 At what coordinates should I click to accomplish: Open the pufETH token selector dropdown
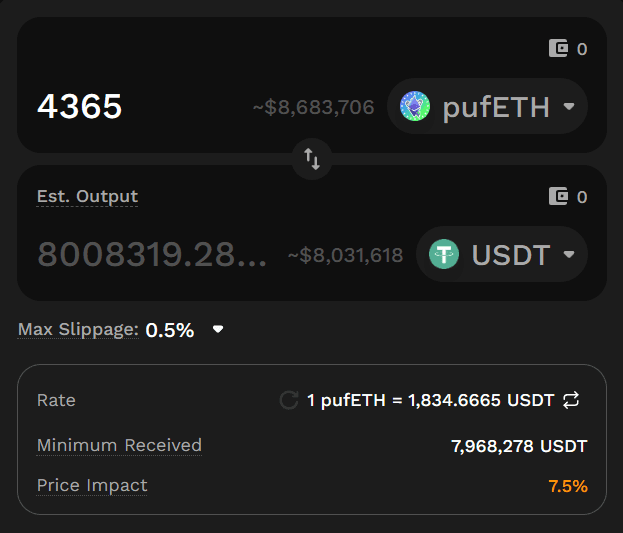(x=569, y=107)
